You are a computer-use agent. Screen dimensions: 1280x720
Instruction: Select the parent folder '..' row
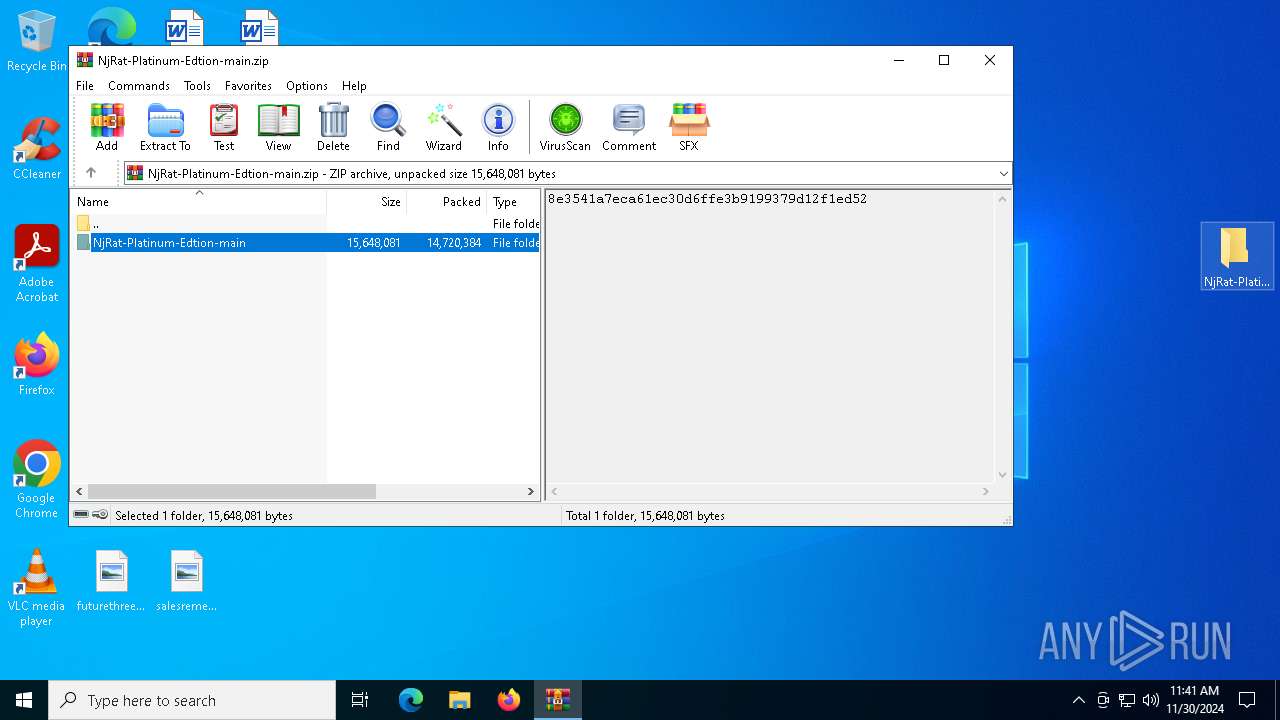click(306, 224)
